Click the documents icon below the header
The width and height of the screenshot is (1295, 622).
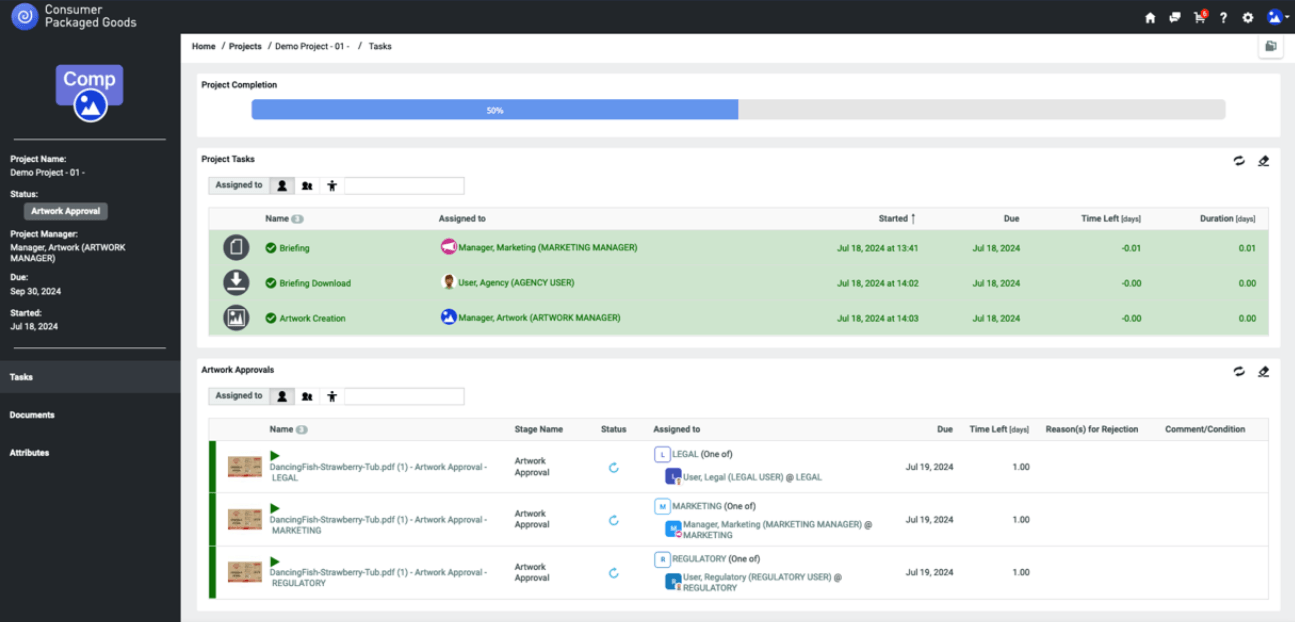[1270, 46]
